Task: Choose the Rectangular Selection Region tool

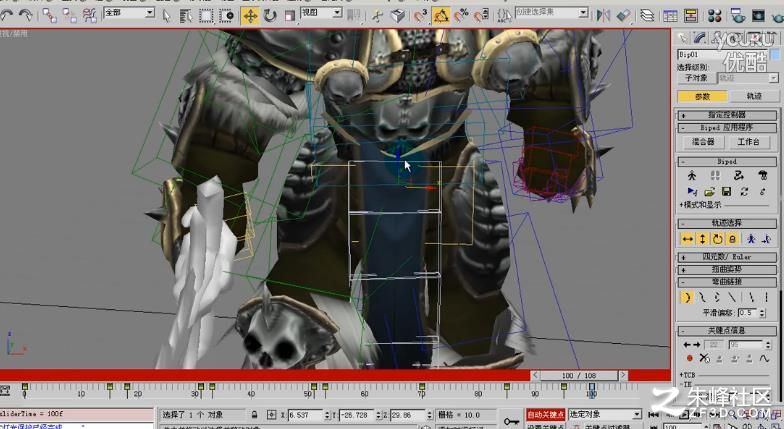Action: (206, 16)
